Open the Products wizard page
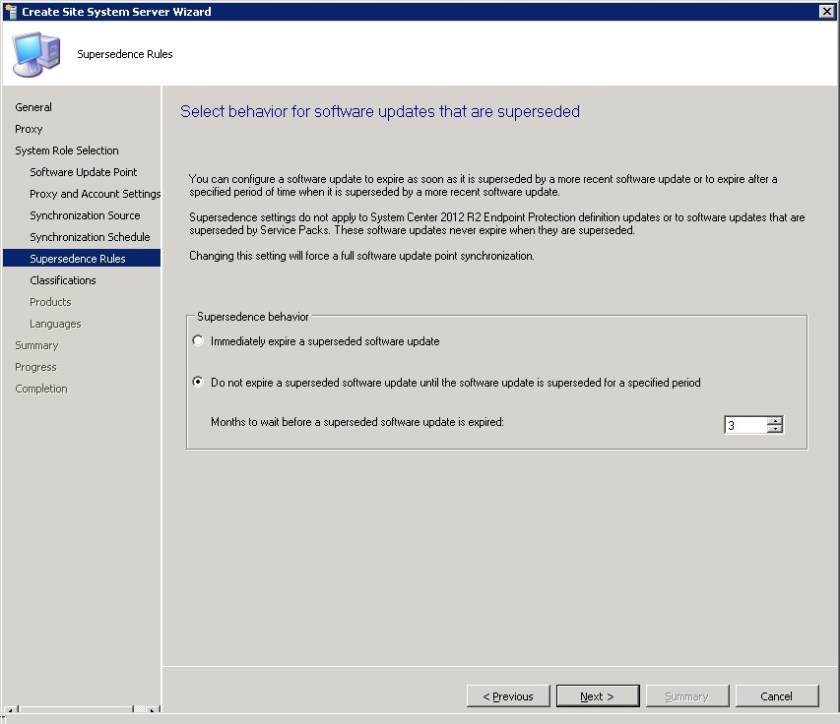 (50, 302)
